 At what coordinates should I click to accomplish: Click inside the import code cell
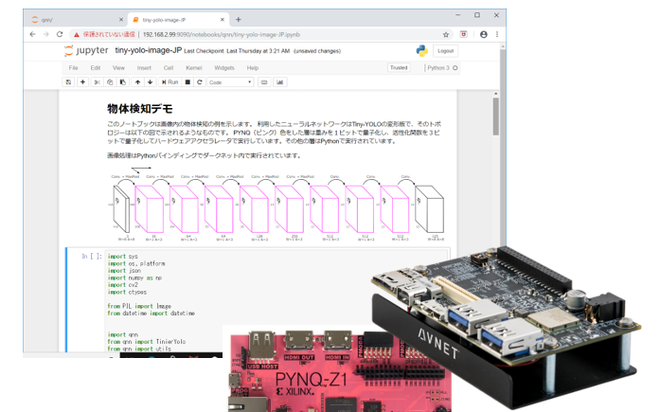click(x=277, y=301)
